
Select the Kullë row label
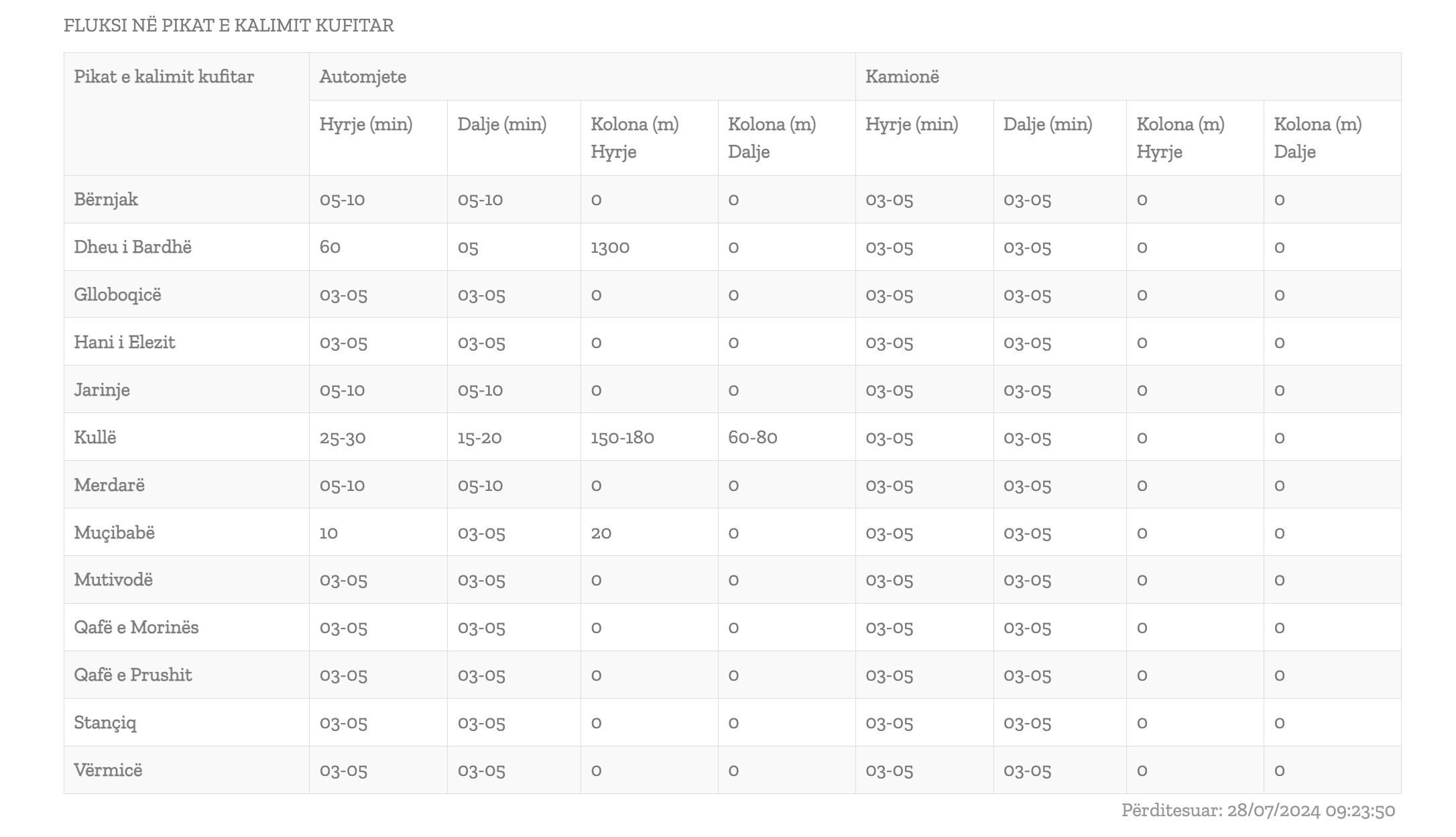[95, 437]
